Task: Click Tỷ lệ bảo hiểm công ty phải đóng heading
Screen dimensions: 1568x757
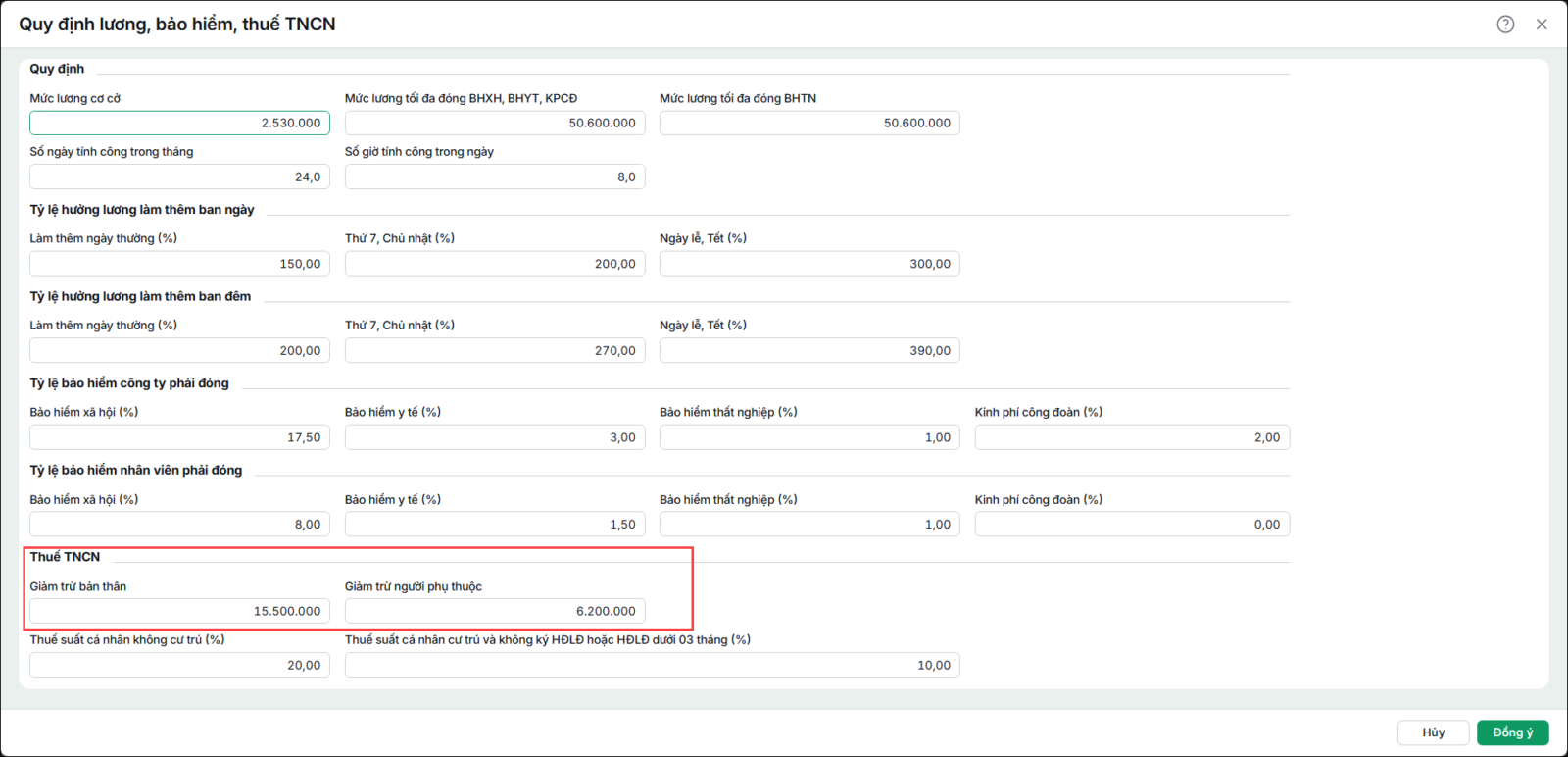Action: (129, 383)
